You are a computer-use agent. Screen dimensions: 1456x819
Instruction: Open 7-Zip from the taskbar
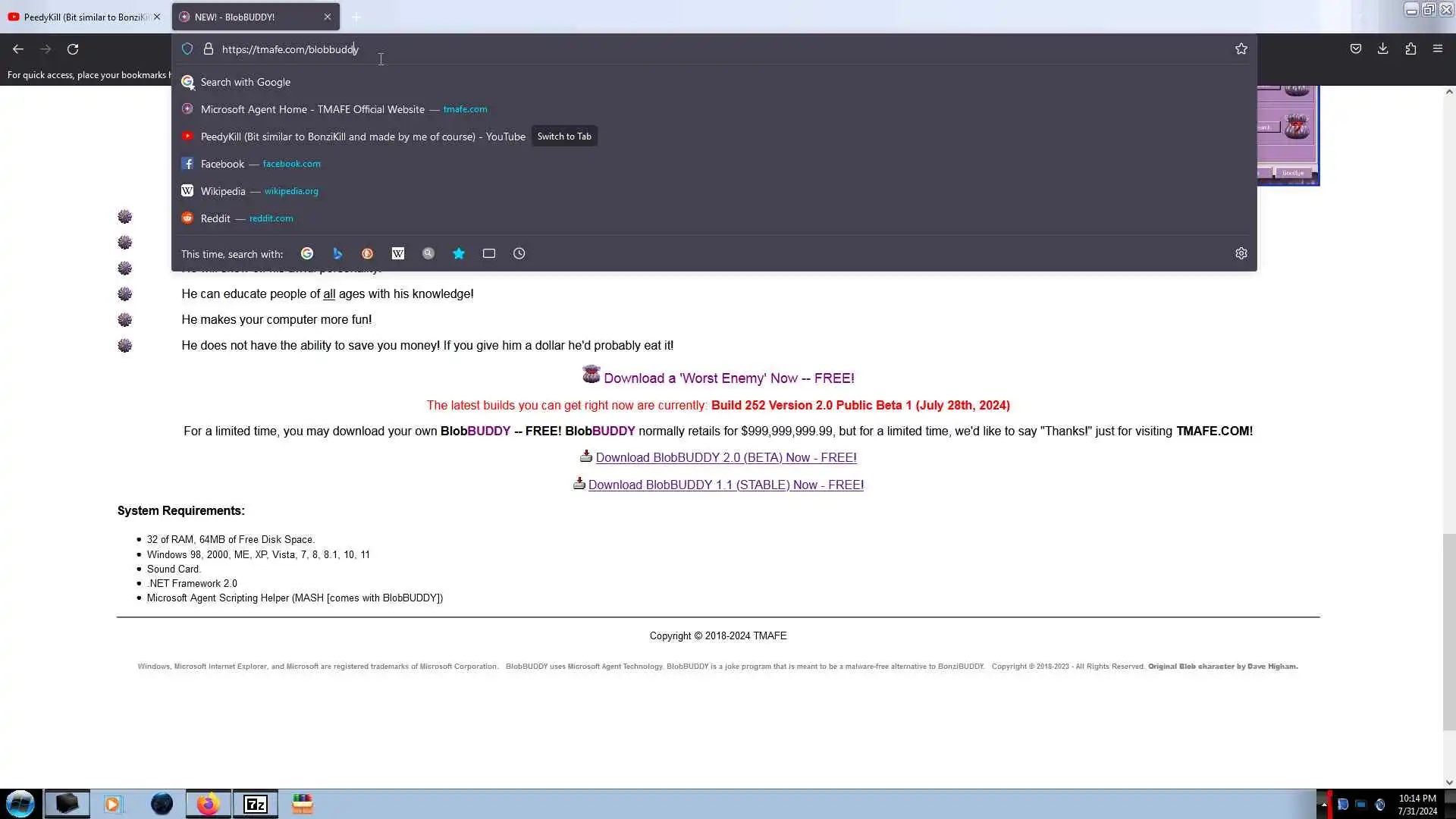[256, 804]
